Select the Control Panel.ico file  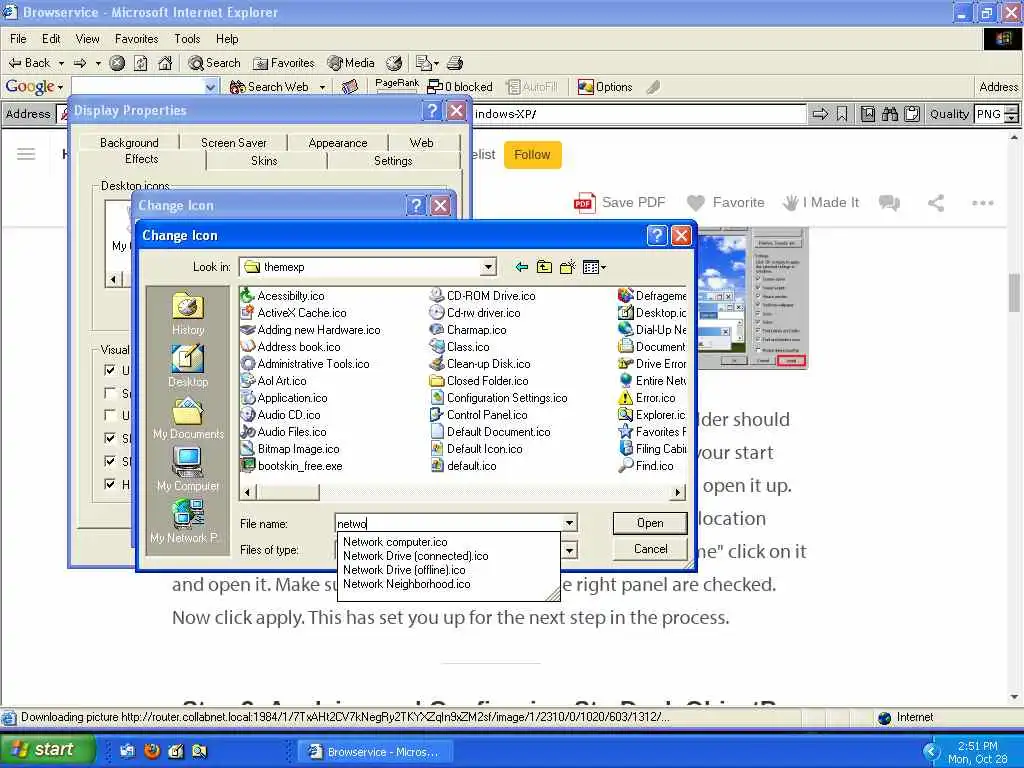pyautogui.click(x=479, y=415)
